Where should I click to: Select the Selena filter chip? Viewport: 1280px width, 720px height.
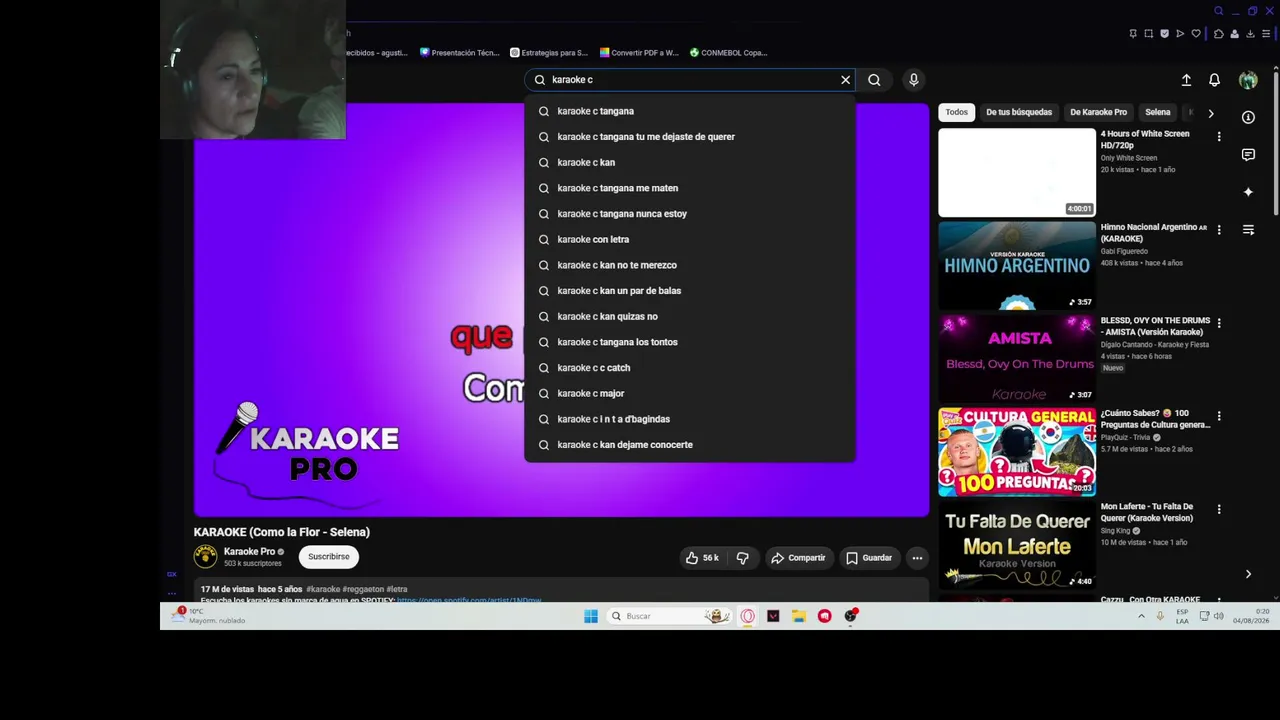[1158, 113]
